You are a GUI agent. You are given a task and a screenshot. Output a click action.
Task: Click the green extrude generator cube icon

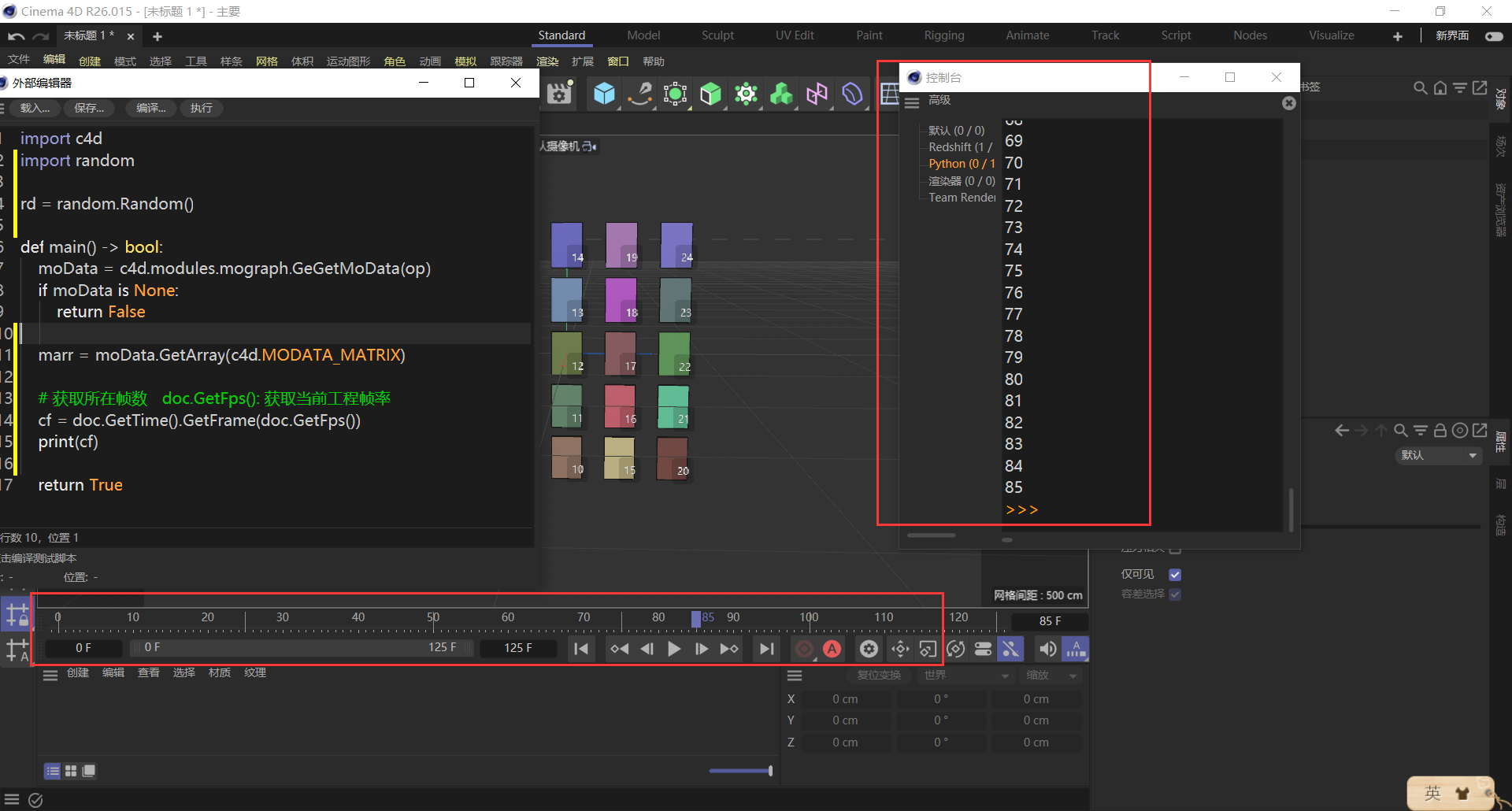710,94
